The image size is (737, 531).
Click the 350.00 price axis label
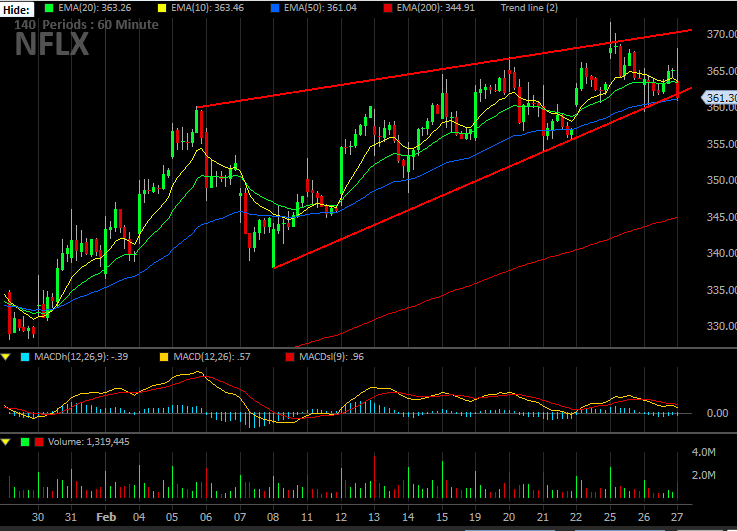click(721, 180)
